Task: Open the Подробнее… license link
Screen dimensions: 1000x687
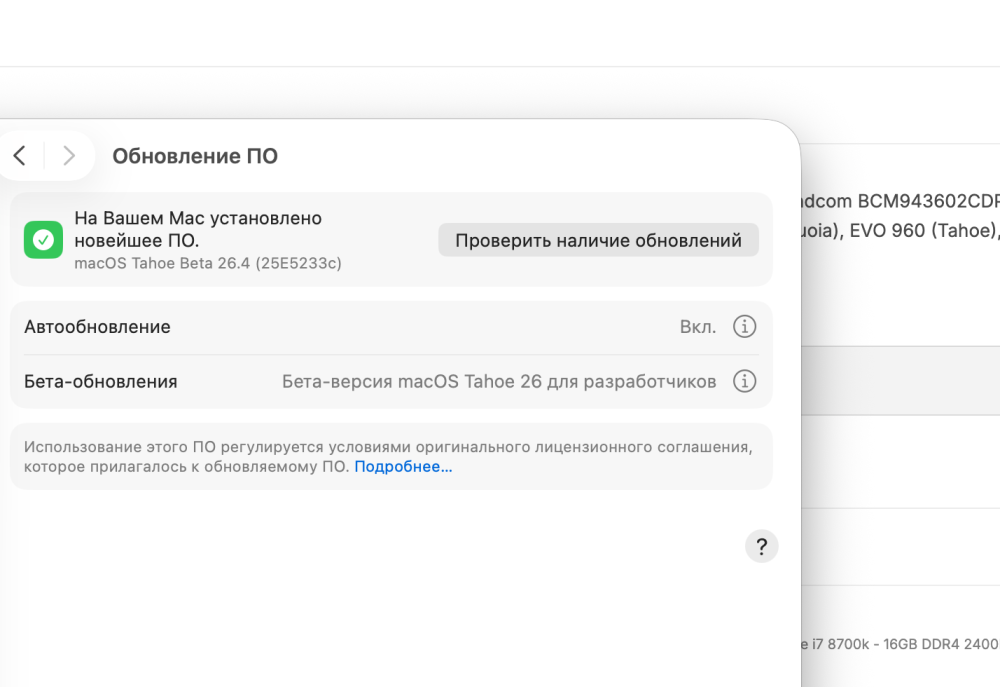Action: click(403, 467)
